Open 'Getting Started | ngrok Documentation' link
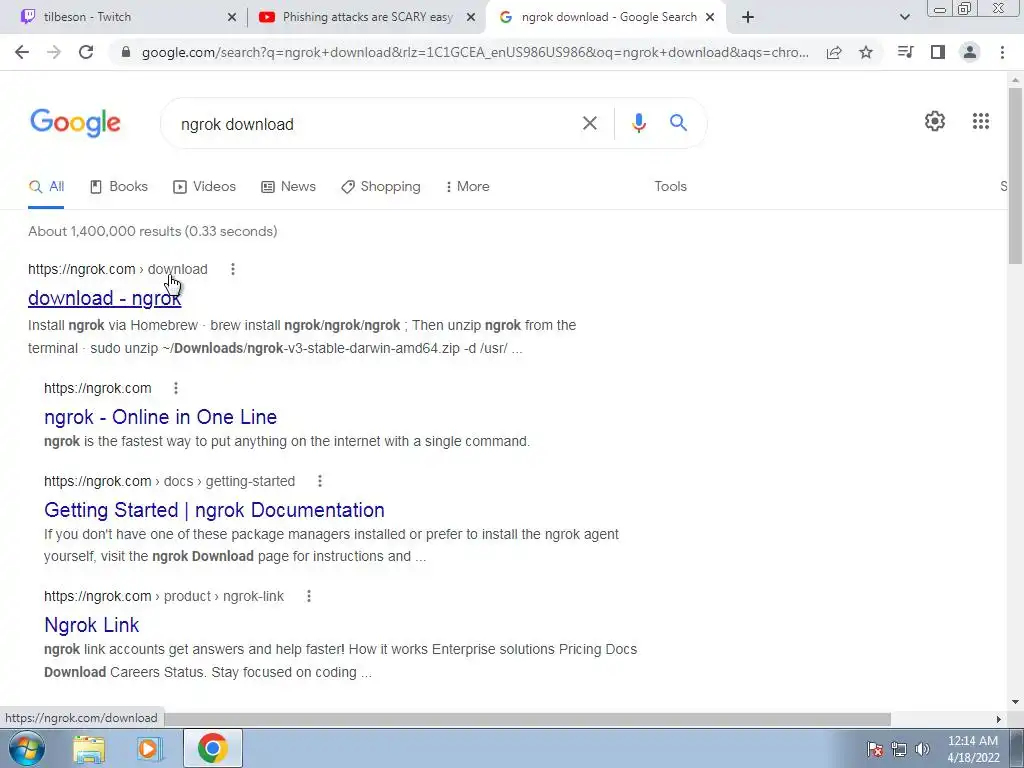Screen dimensions: 1024x768 214,509
